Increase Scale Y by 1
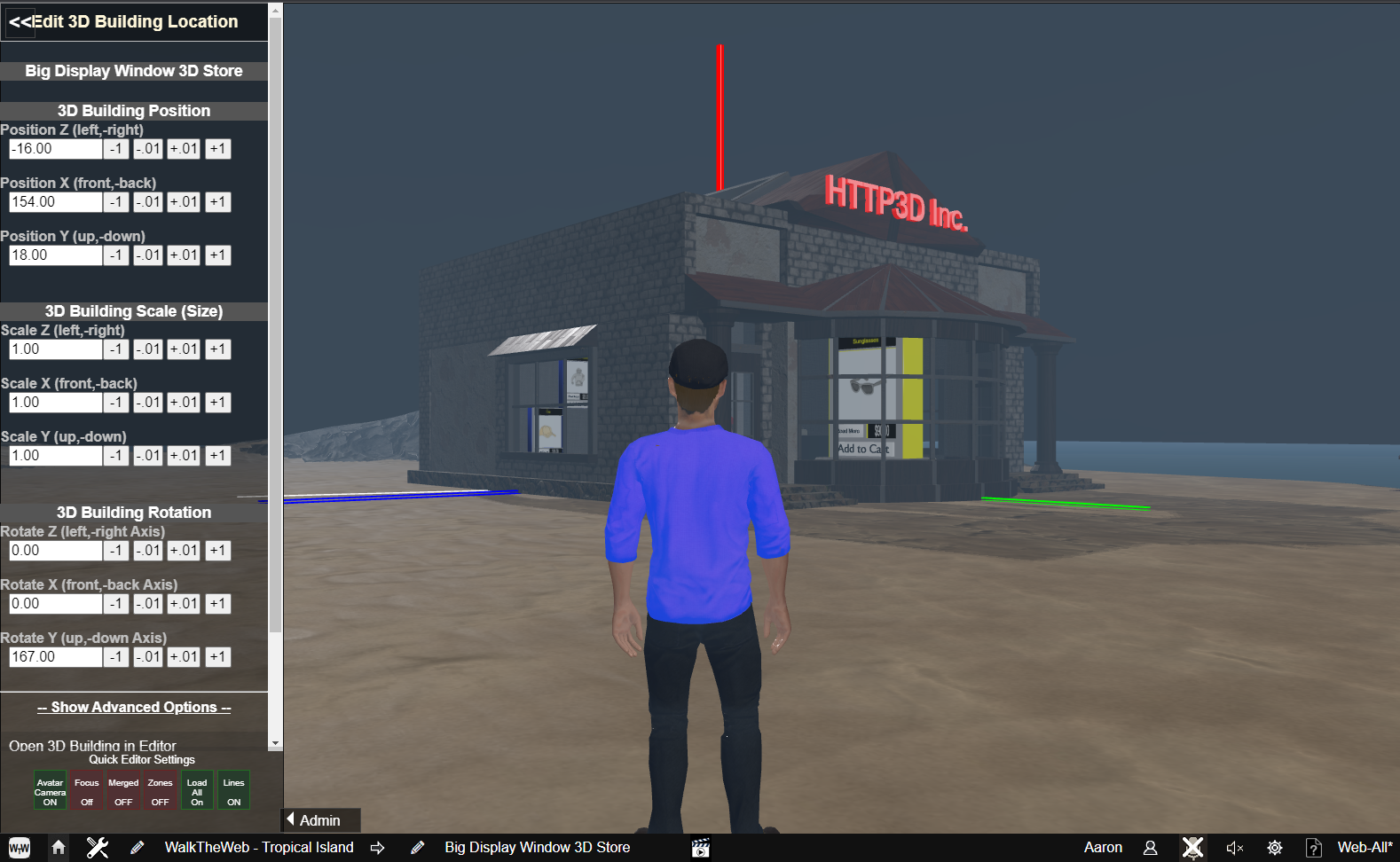Image resolution: width=1400 pixels, height=862 pixels. (218, 456)
